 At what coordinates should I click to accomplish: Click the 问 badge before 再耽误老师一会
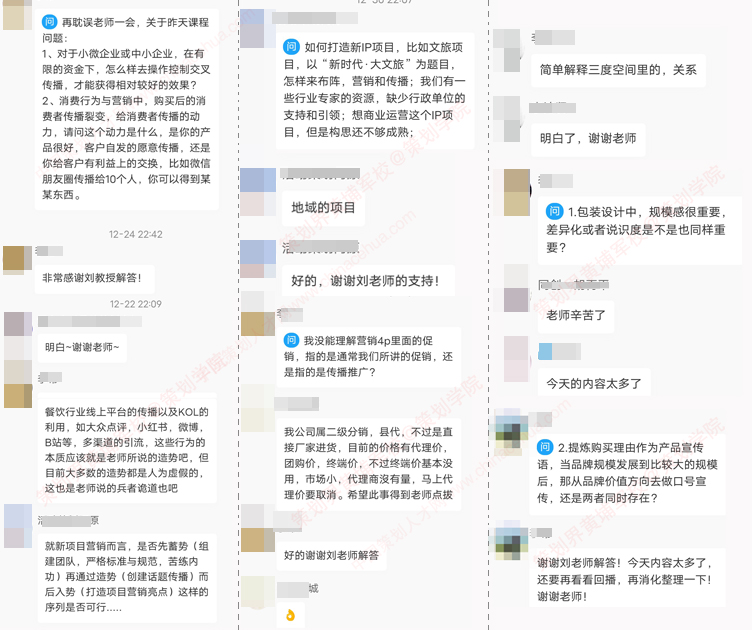click(x=49, y=22)
